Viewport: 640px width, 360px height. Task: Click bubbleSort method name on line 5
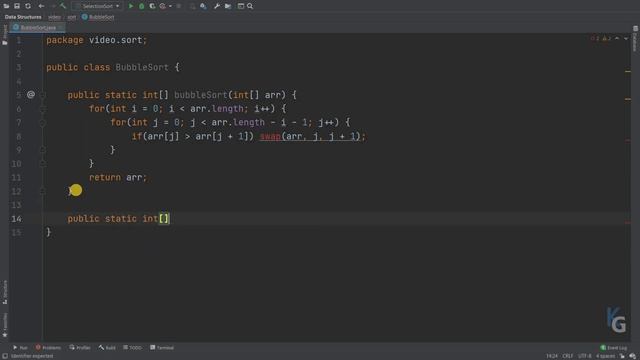point(200,95)
